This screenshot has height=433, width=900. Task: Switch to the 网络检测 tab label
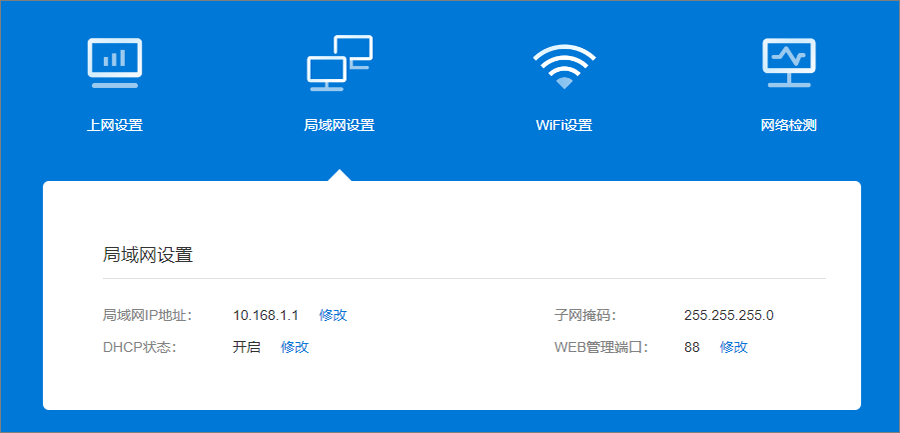tap(789, 125)
